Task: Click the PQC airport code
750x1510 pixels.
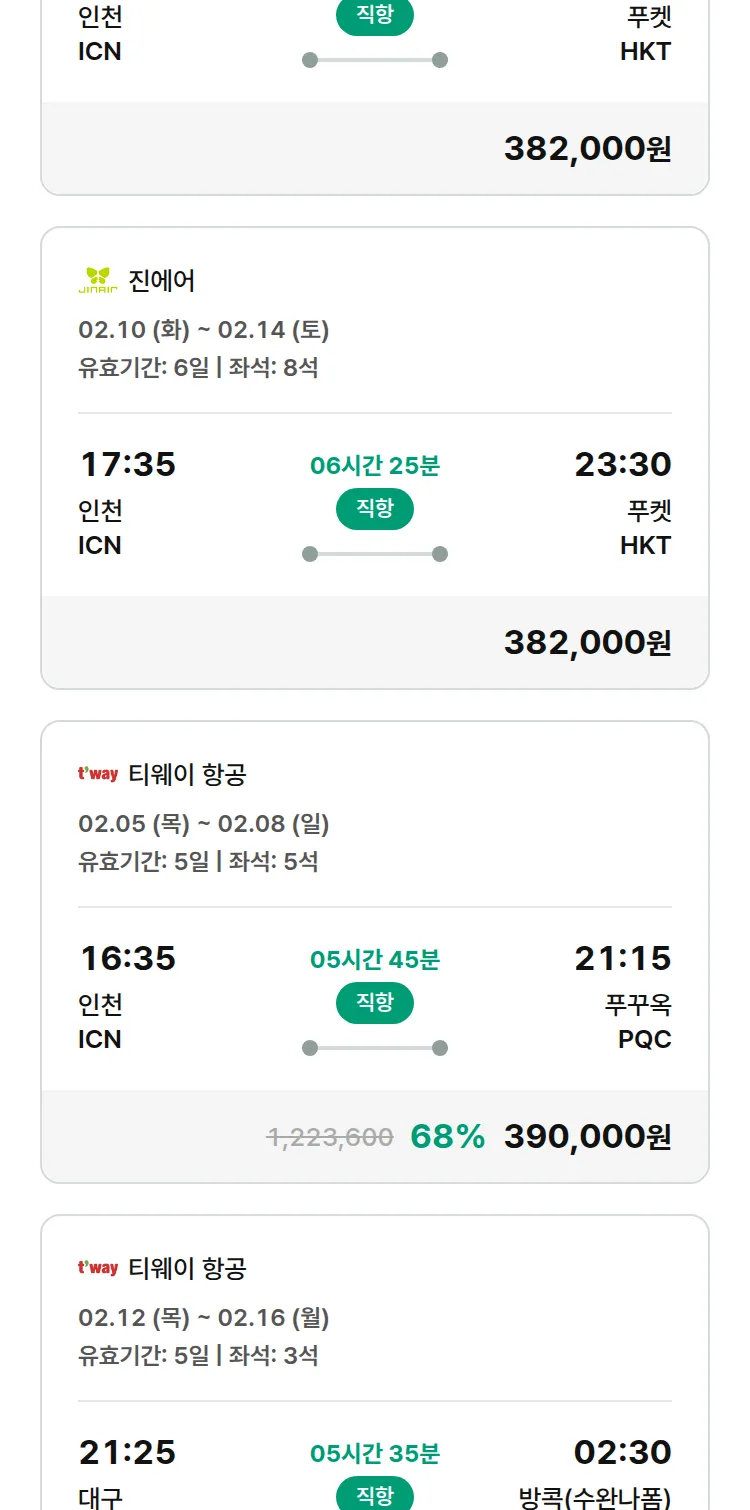Action: pyautogui.click(x=644, y=1039)
